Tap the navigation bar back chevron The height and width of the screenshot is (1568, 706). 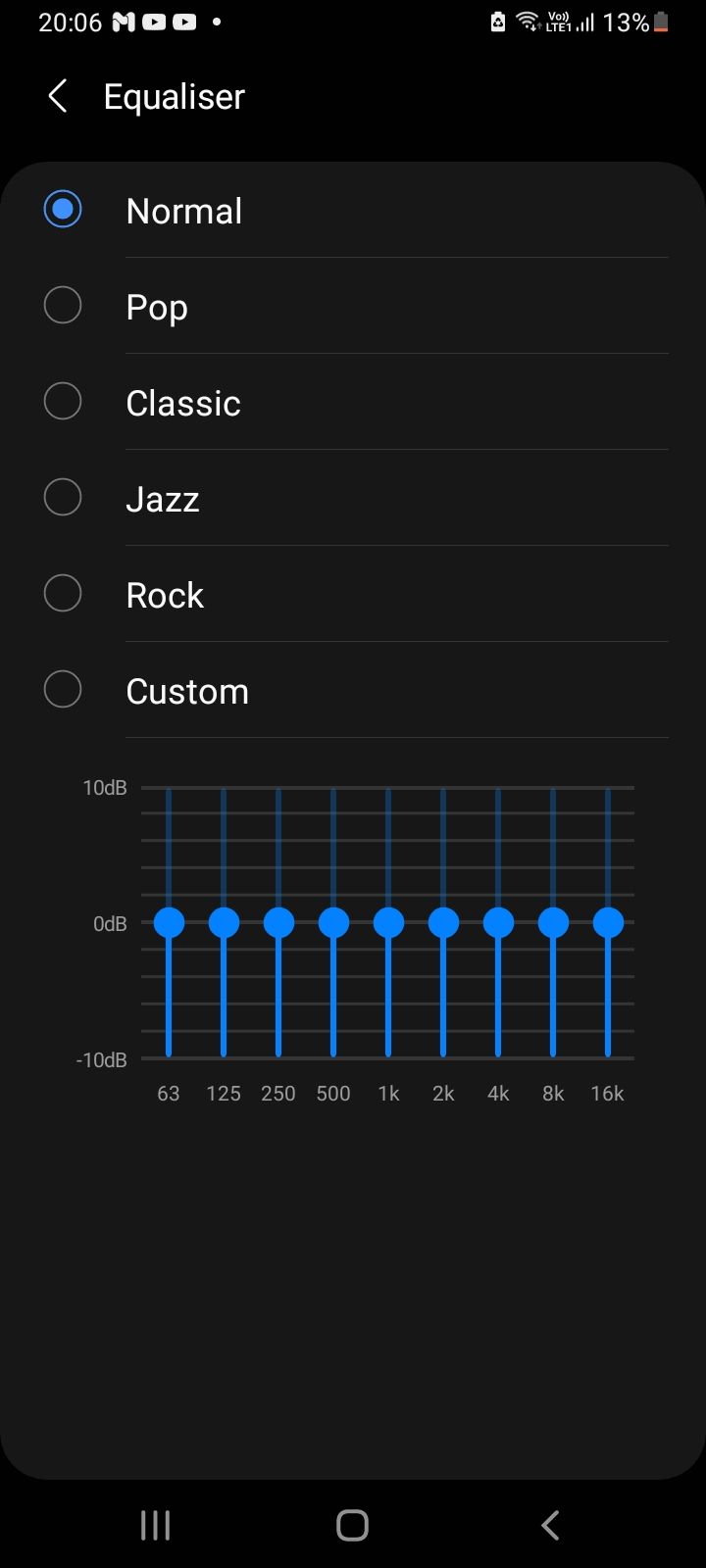coord(550,1525)
